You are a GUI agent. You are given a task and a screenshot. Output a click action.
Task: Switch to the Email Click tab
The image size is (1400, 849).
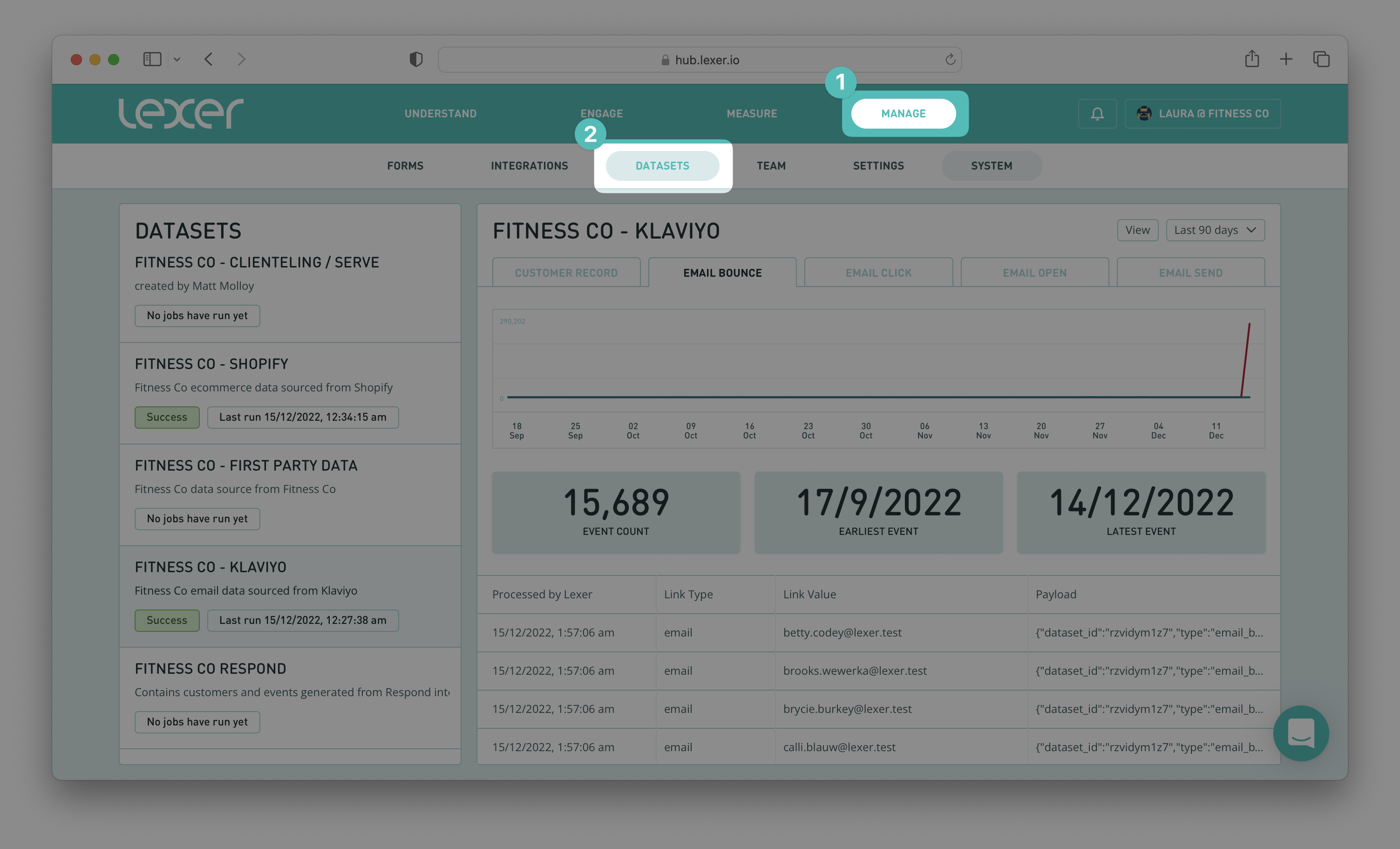(x=878, y=273)
